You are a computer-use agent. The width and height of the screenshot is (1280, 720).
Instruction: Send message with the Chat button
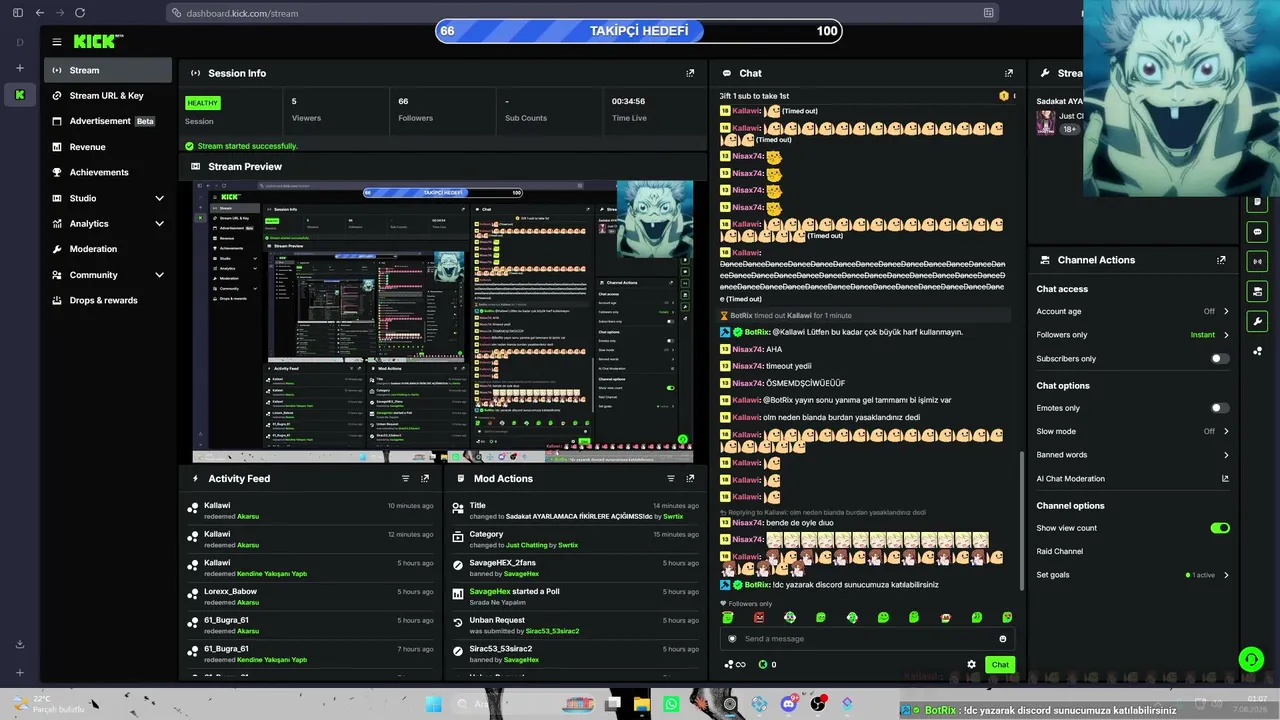1000,664
